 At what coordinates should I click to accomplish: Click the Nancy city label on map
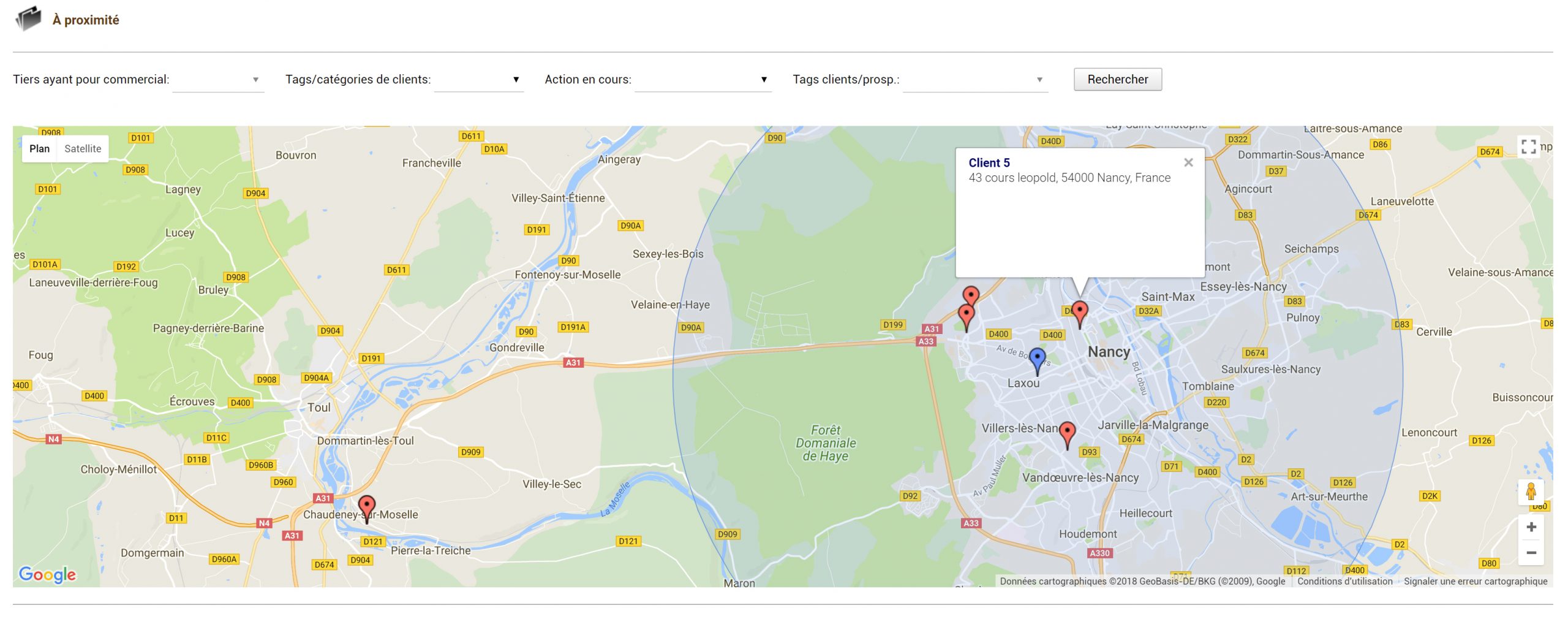pyautogui.click(x=1109, y=352)
